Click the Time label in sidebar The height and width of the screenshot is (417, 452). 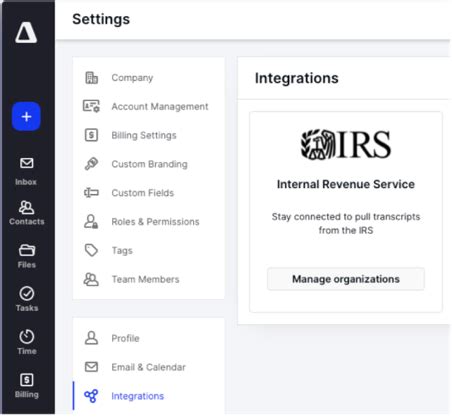(27, 351)
